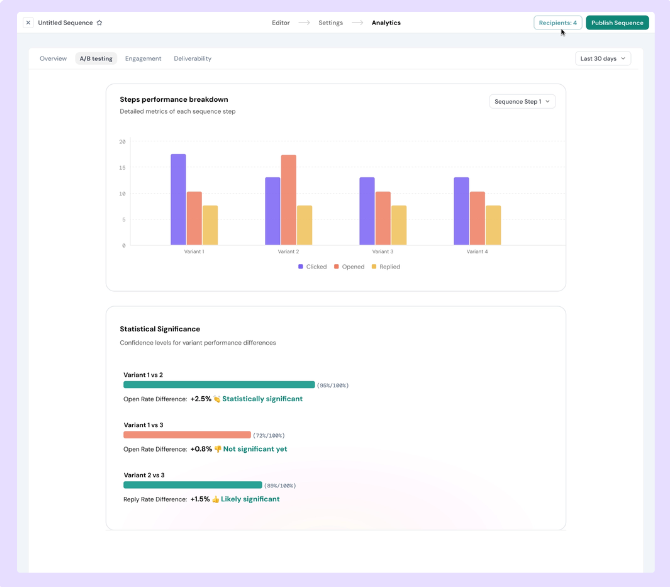Image resolution: width=670 pixels, height=587 pixels.
Task: Click the thumbs-up icon by Likely significant
Action: click(215, 499)
